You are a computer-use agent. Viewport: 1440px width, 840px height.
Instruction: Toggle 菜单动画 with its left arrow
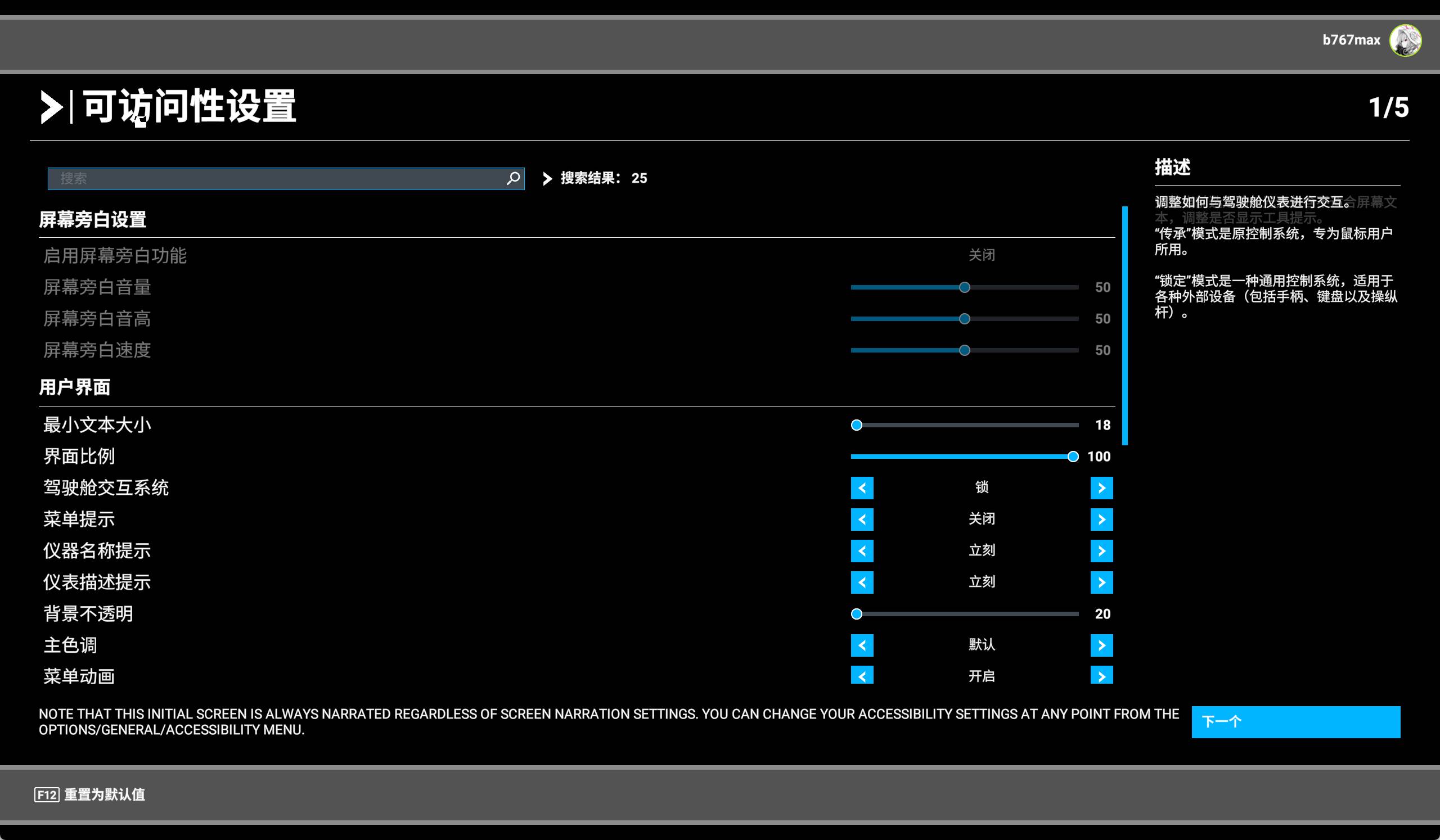coord(862,675)
